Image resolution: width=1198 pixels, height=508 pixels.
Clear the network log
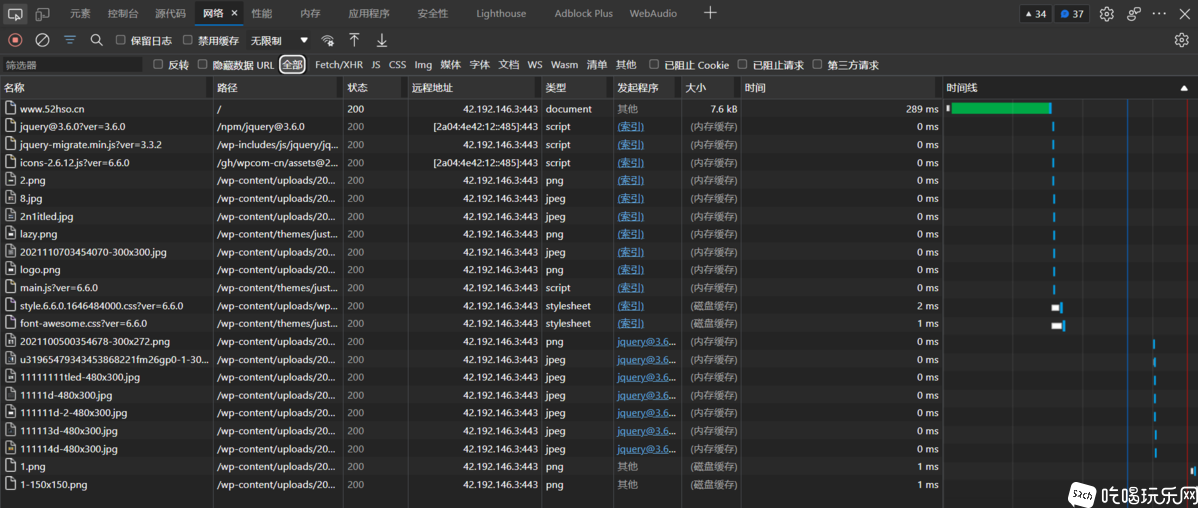tap(43, 40)
